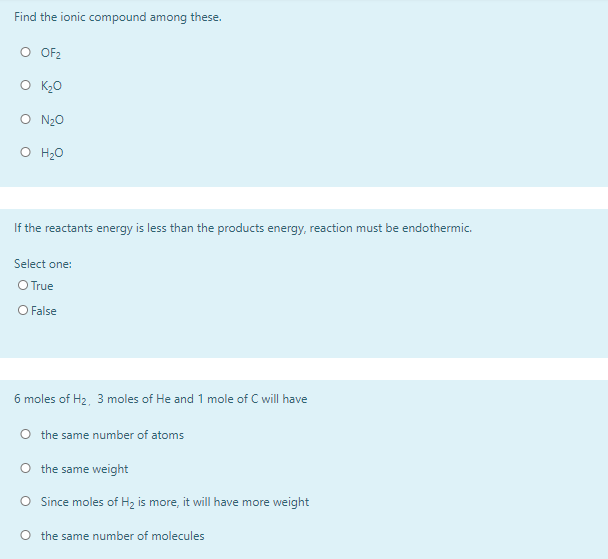Click the N2O answer label text
This screenshot has width=608, height=559.
[52, 120]
